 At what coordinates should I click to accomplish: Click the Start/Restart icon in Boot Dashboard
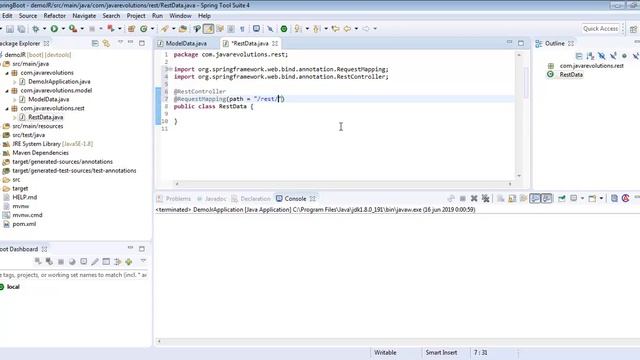tap(38, 261)
